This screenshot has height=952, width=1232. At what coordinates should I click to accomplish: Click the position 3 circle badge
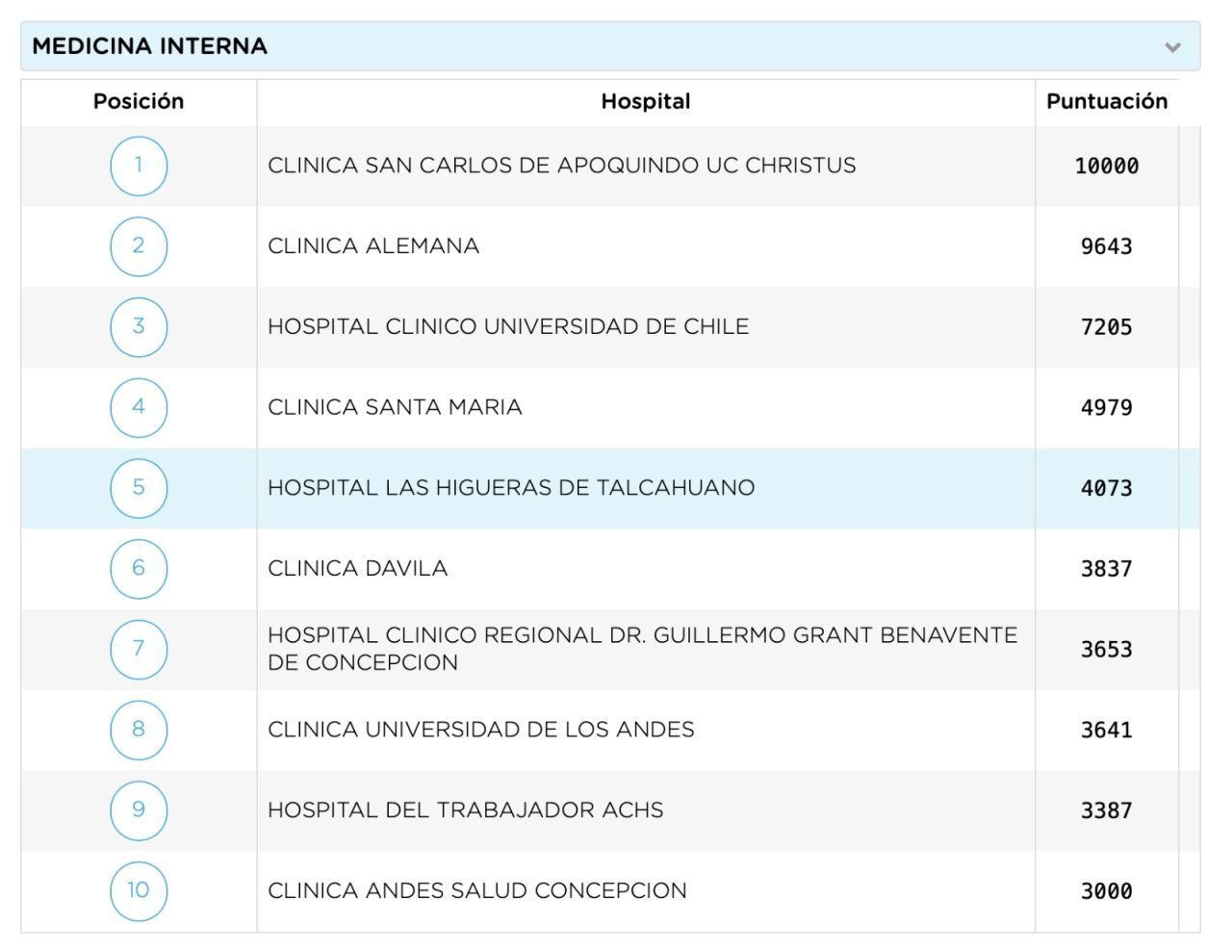[139, 326]
